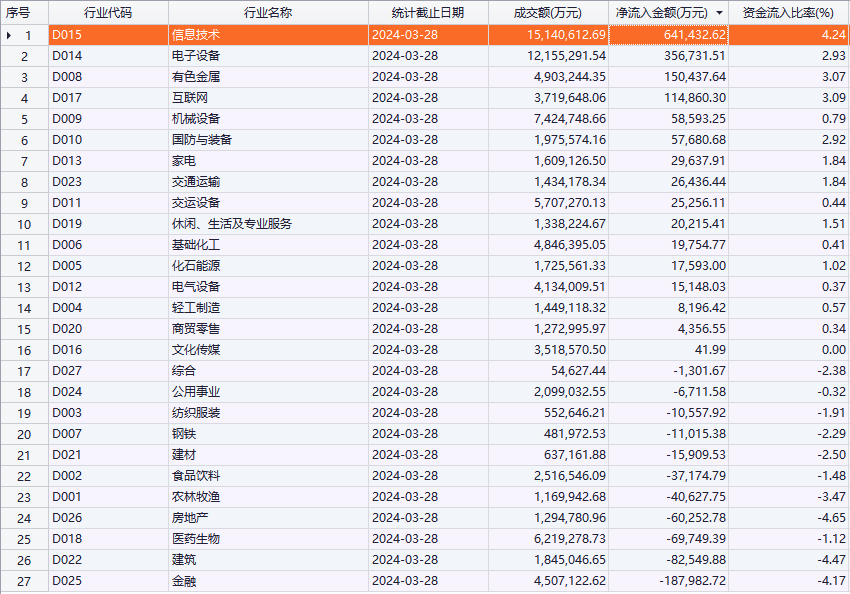Sort by 资金流入比率(%) column header
The width and height of the screenshot is (850, 594).
[x=788, y=13]
